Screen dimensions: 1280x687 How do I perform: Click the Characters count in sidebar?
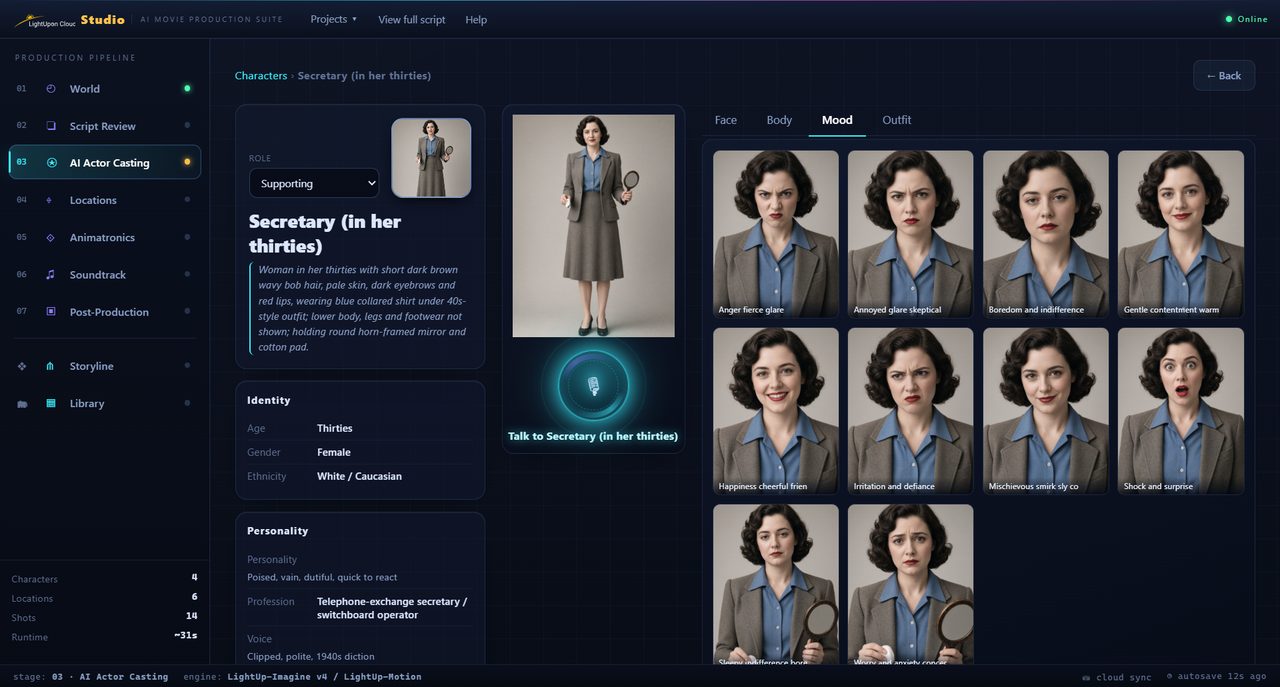point(194,578)
